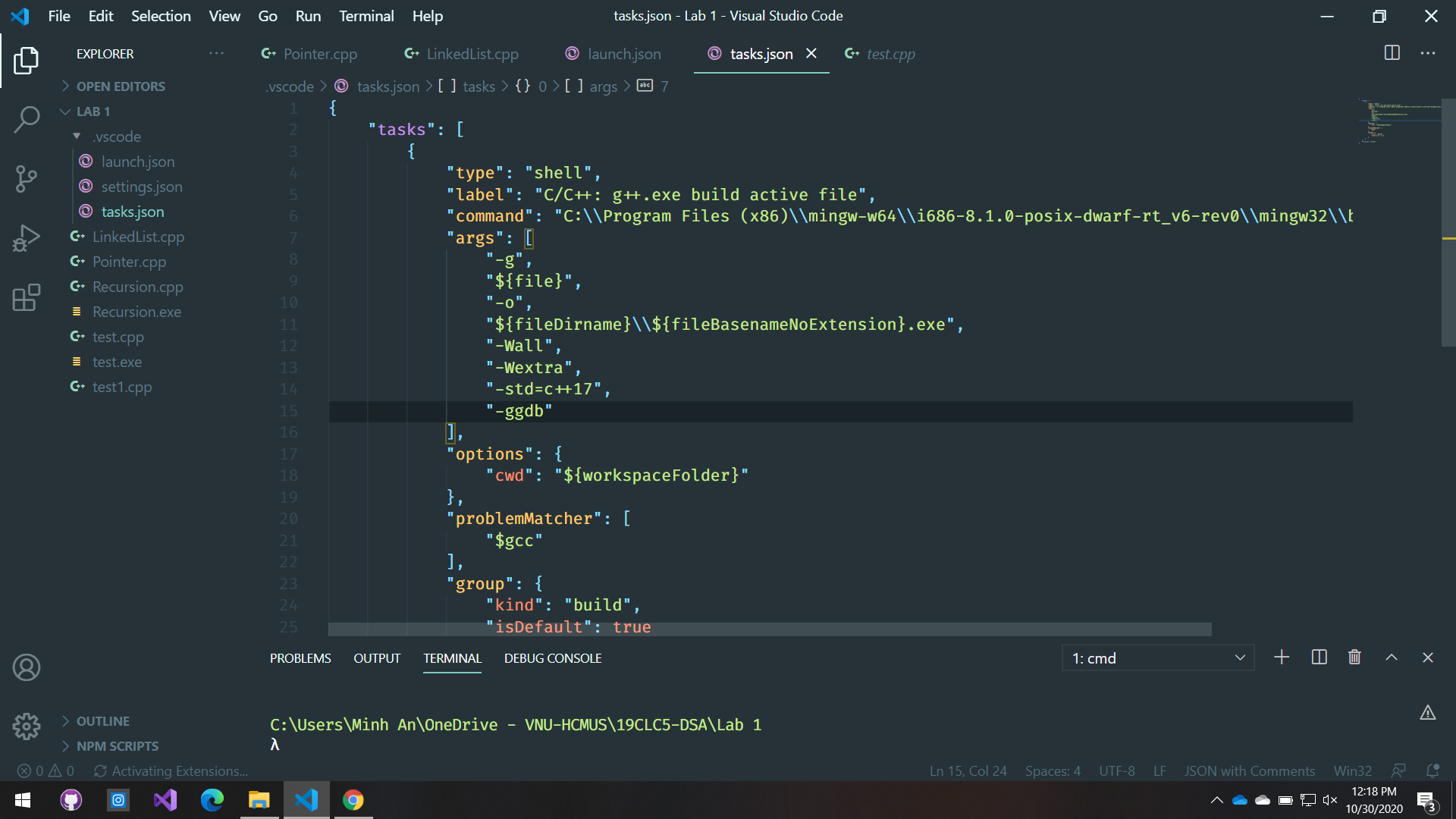1456x819 pixels.
Task: Open Google Chrome from taskbar
Action: point(353,800)
